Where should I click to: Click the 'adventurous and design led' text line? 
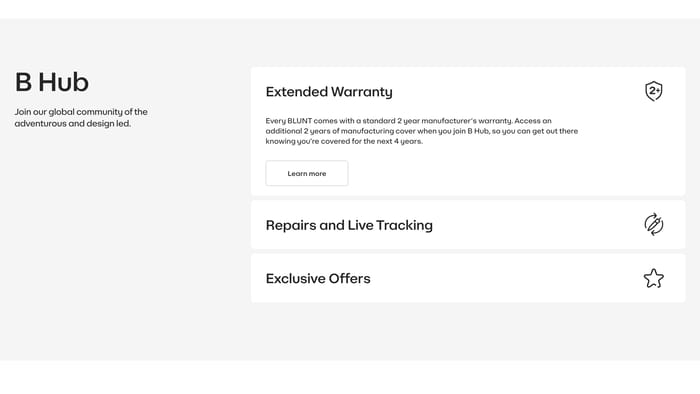click(x=73, y=123)
